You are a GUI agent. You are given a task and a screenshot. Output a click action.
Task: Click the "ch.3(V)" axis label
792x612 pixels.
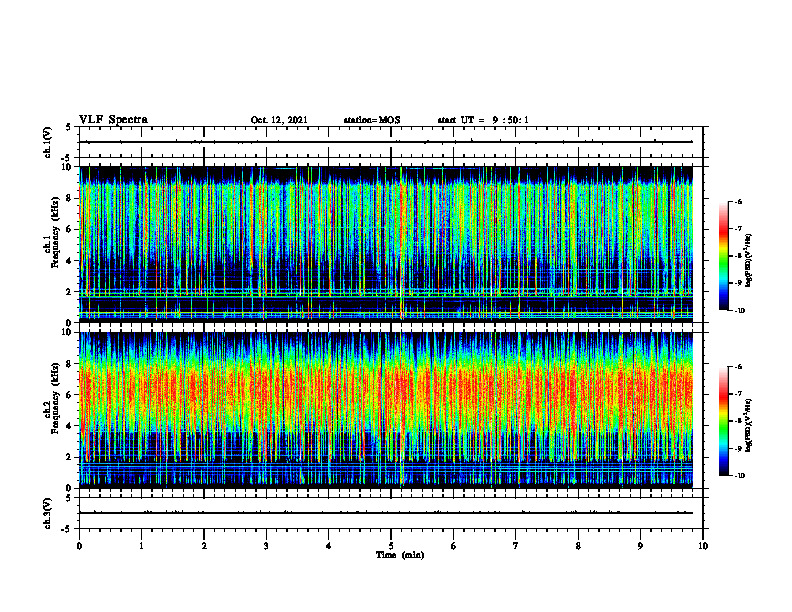[47, 513]
